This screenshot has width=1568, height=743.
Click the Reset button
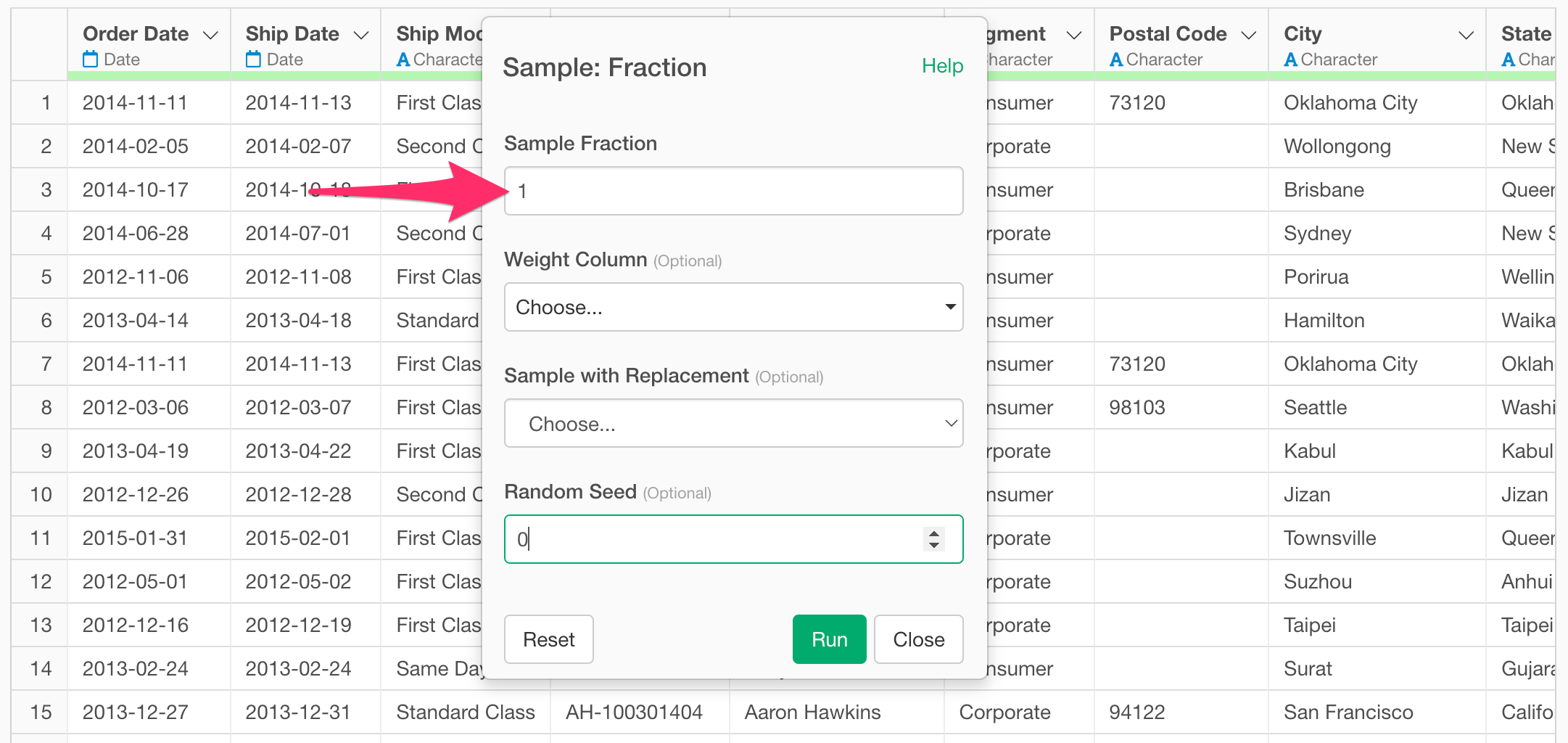(x=549, y=639)
